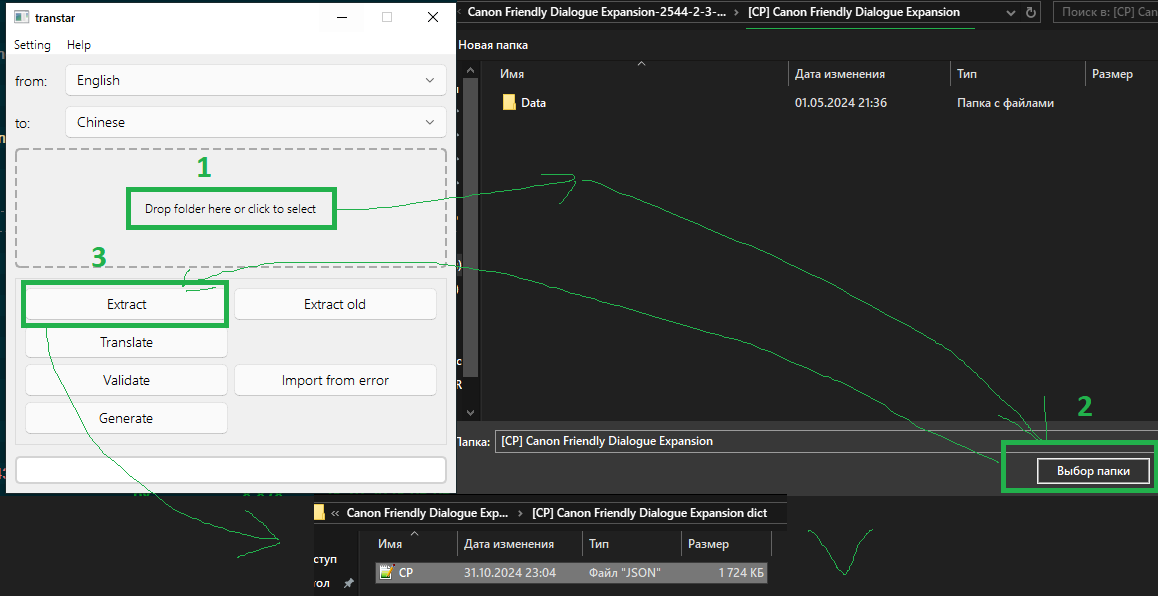
Task: Click the transtar app icon in title bar
Action: pos(20,17)
